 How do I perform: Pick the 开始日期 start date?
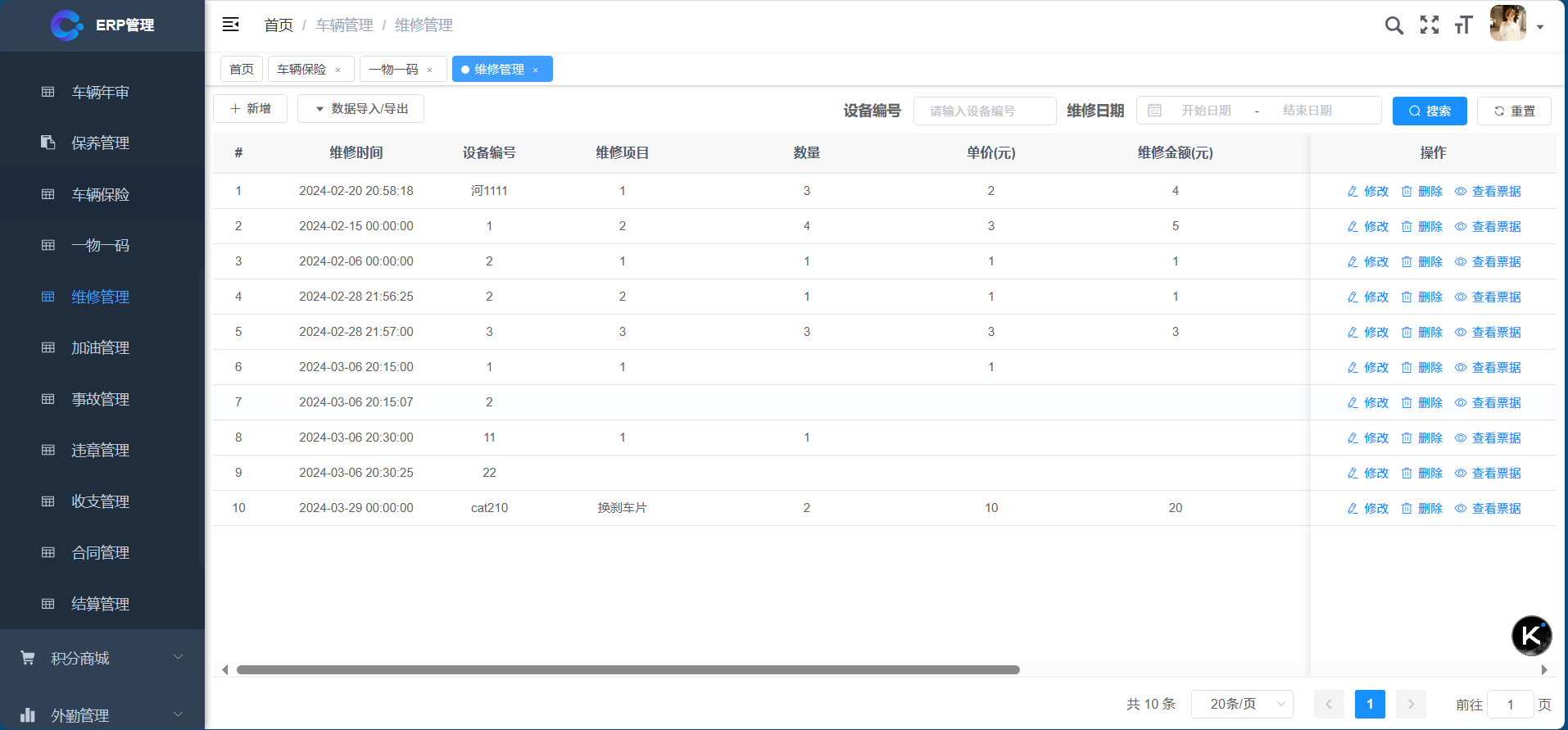(1206, 111)
